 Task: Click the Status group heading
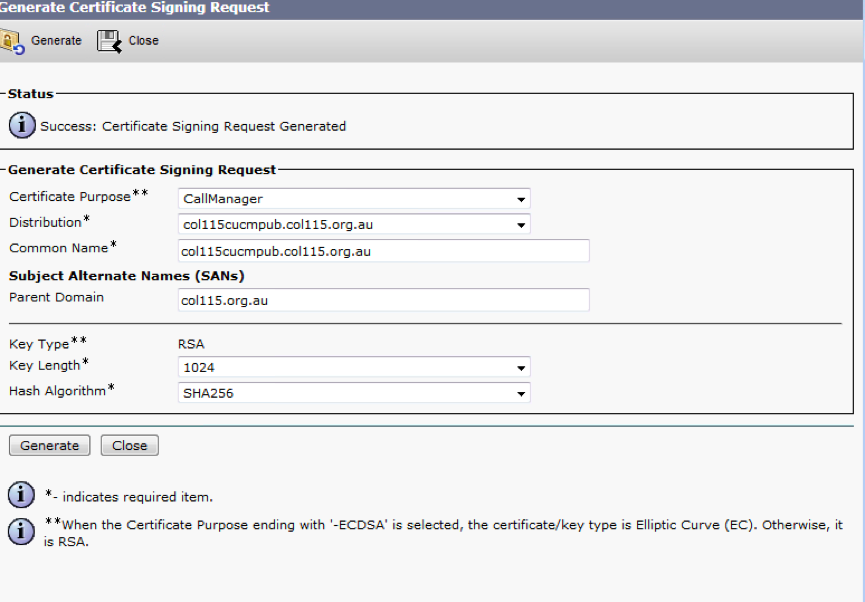coord(31,94)
